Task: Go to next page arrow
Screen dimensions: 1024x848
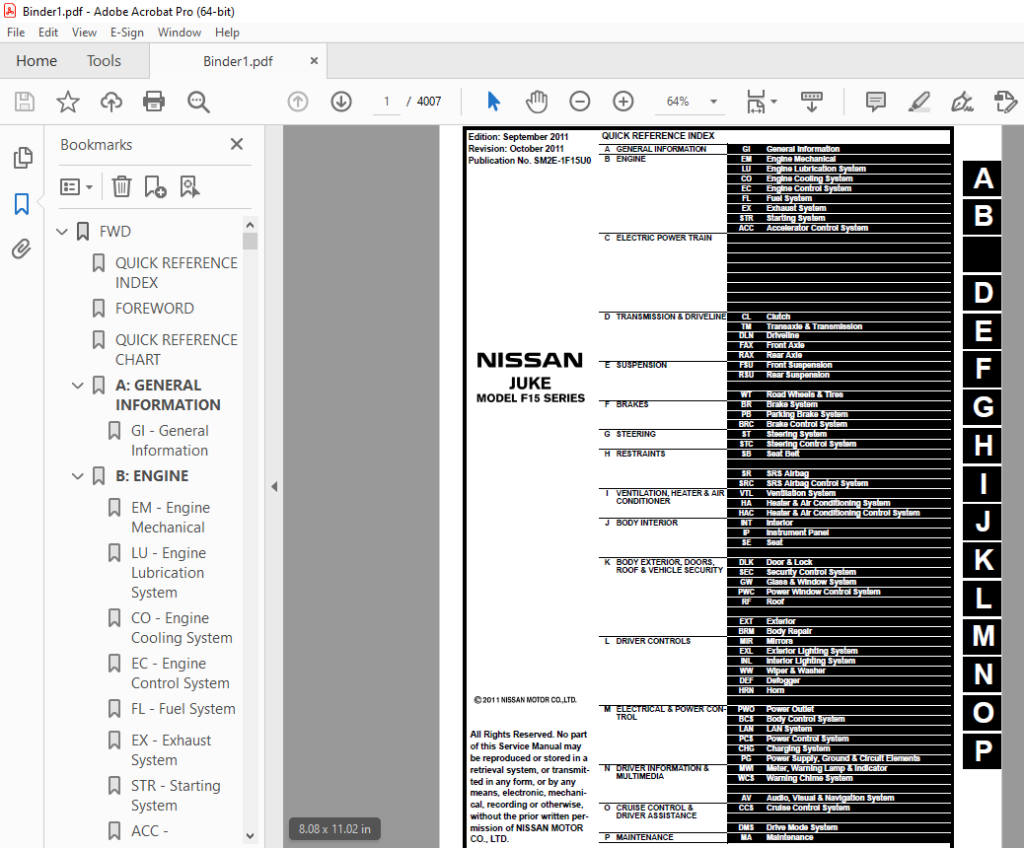Action: (341, 101)
